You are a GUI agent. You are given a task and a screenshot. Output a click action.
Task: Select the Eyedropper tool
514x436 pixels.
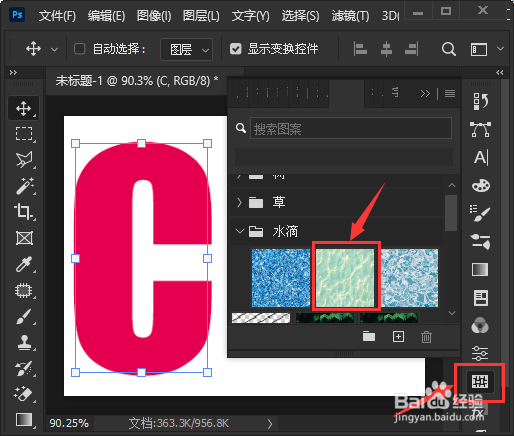pyautogui.click(x=24, y=264)
